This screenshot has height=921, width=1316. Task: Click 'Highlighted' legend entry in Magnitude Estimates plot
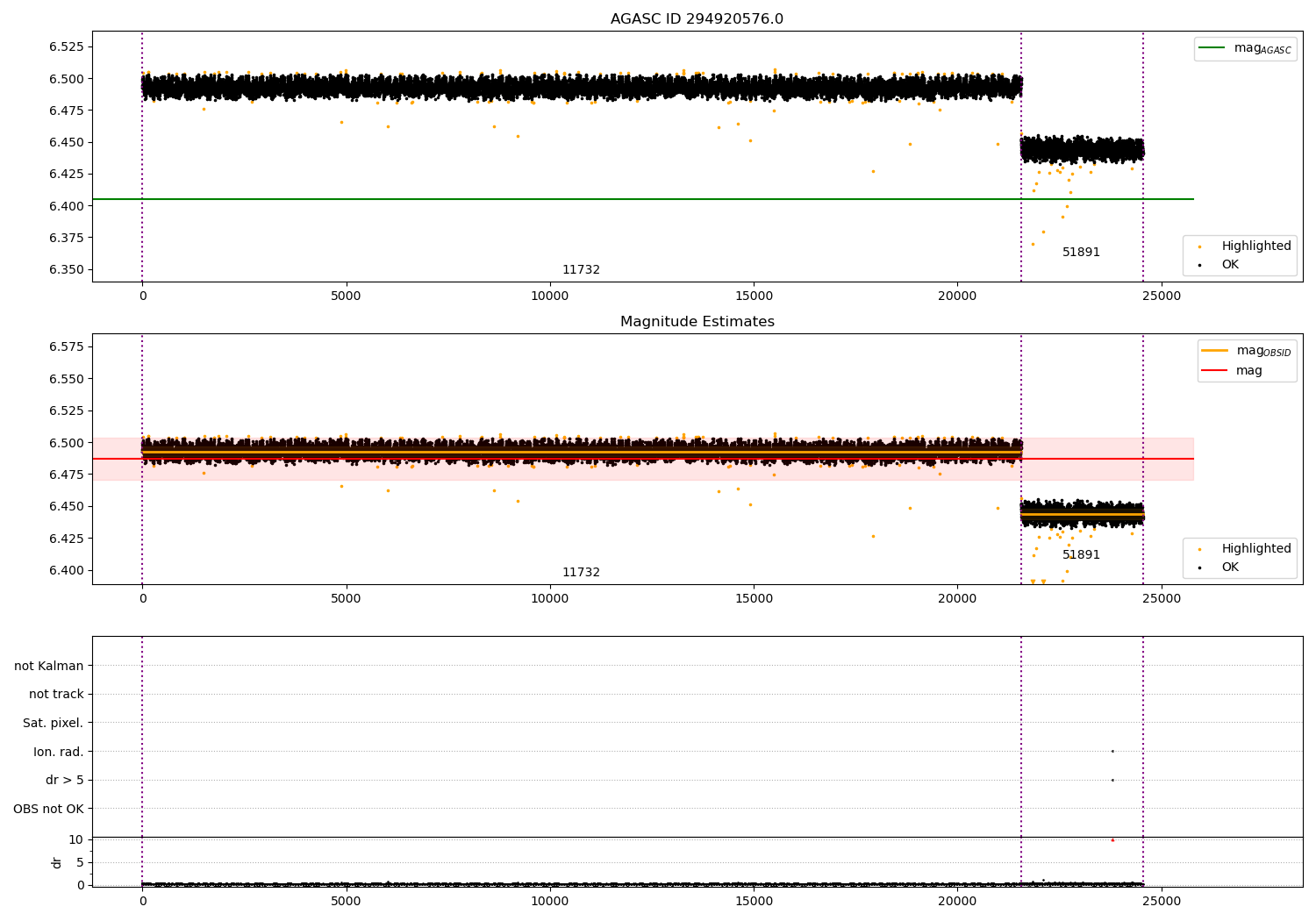(x=1245, y=548)
